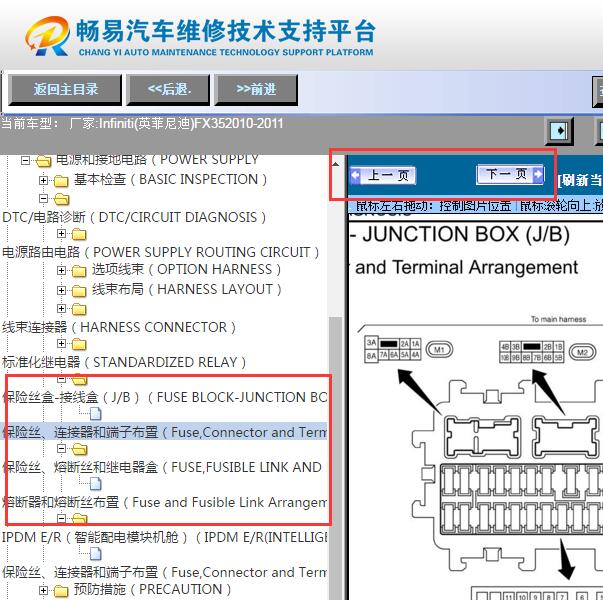Click the document icon under IPDM E/R
This screenshot has height=600, width=603.
click(x=96, y=554)
